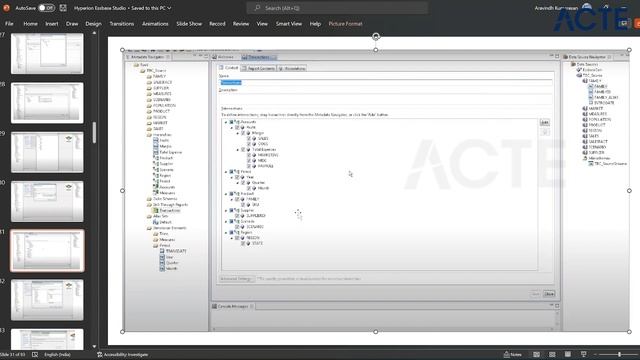Click the comments icon in the ribbon bar

click(x=623, y=24)
